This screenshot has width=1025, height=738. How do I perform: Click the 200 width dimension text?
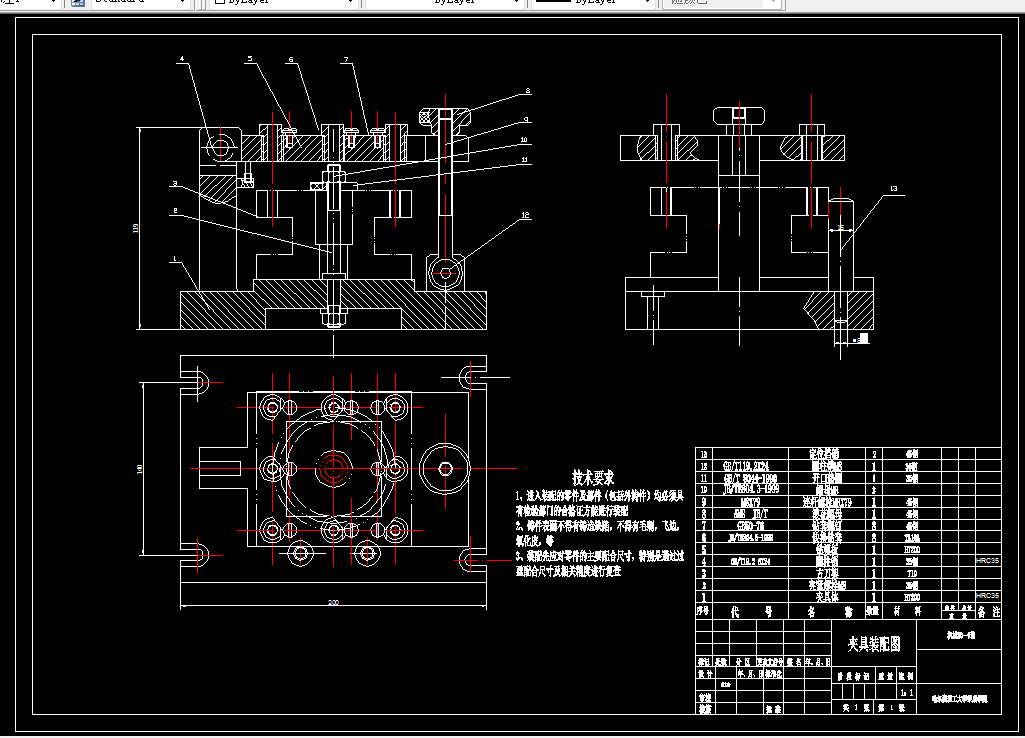(x=333, y=602)
